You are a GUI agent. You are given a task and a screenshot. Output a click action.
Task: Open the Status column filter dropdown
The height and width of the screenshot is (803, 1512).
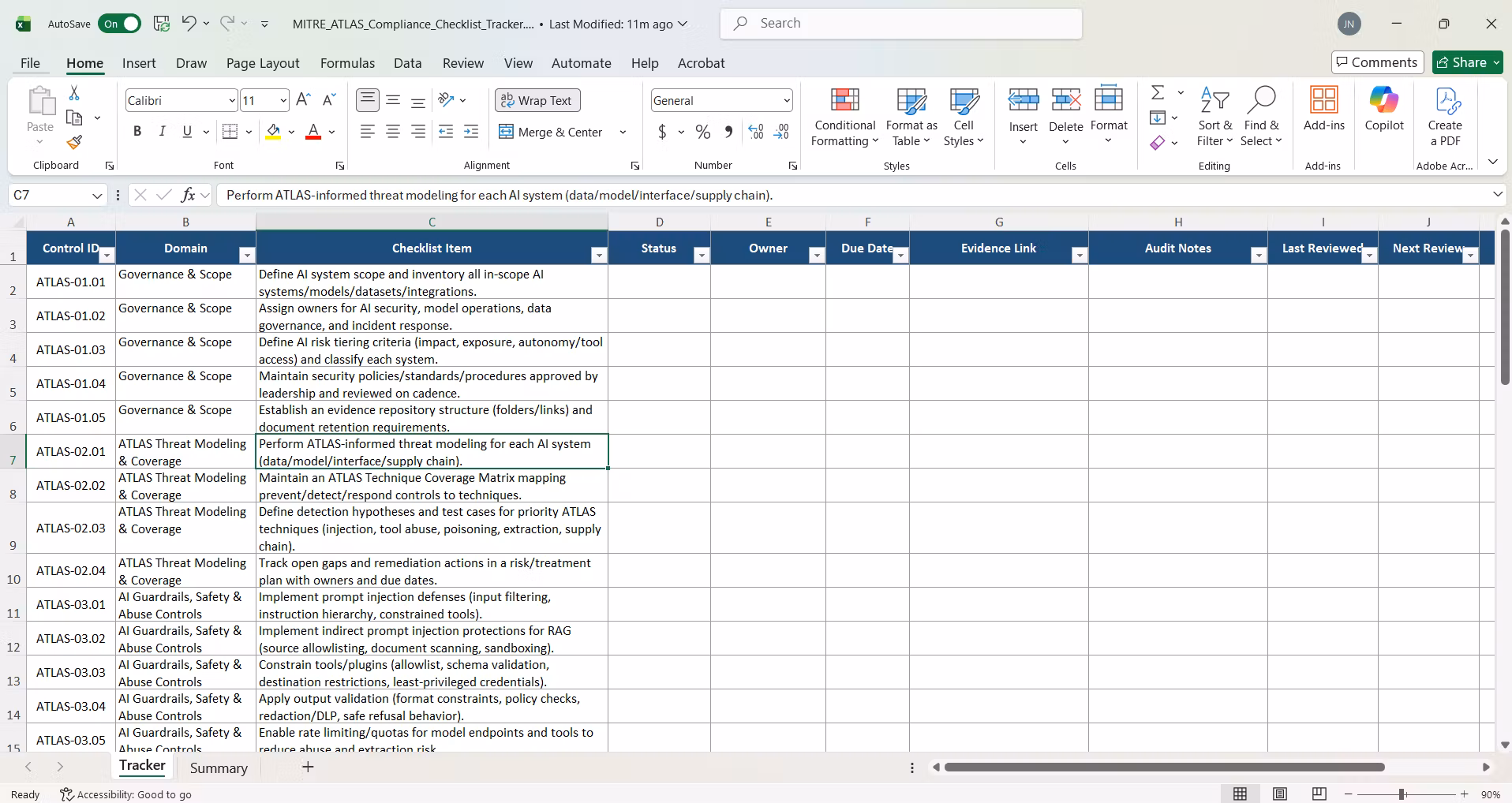pyautogui.click(x=702, y=255)
